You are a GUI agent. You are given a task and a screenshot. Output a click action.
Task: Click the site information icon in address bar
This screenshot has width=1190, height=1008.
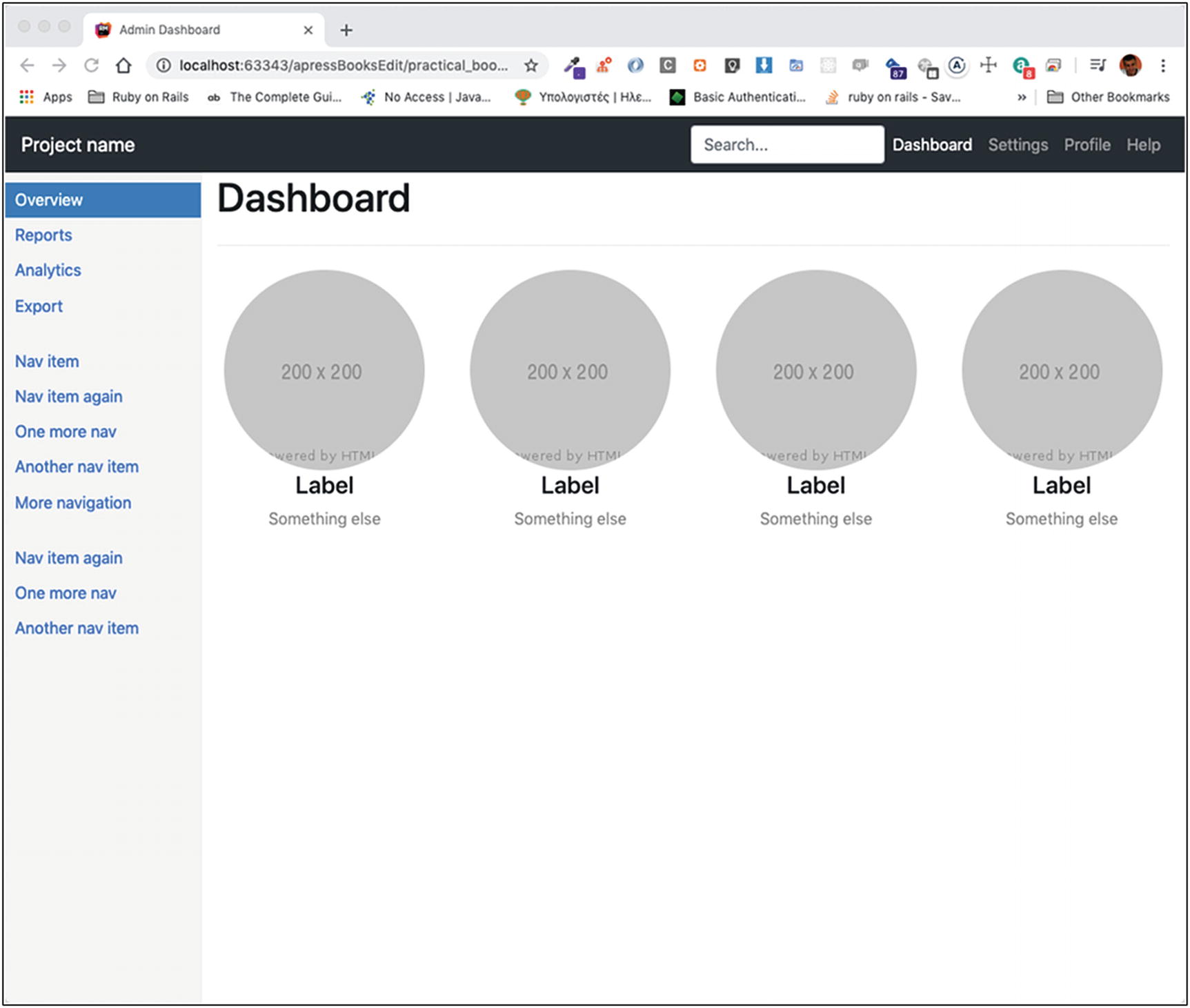click(x=163, y=66)
